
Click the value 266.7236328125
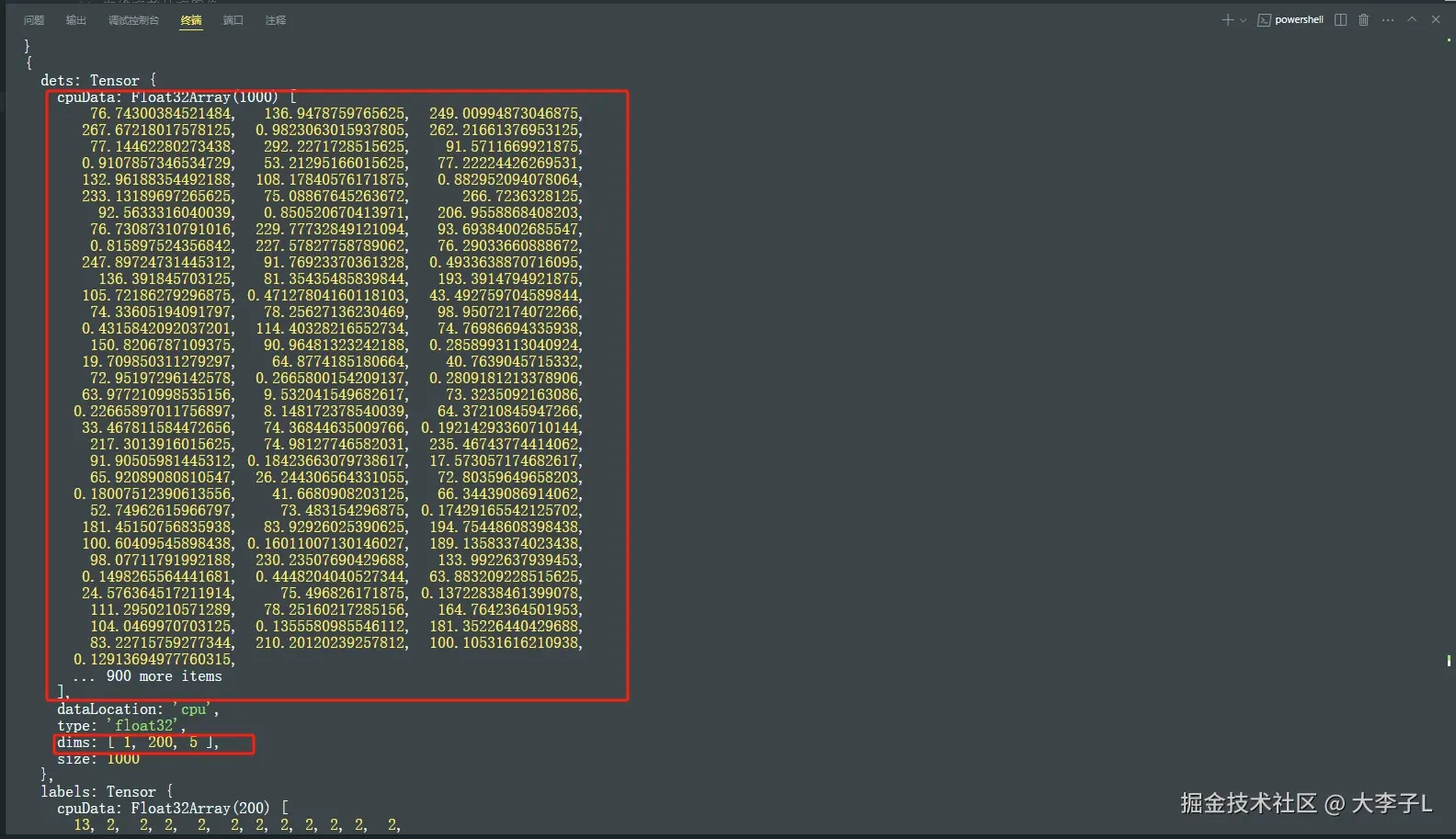pos(522,197)
